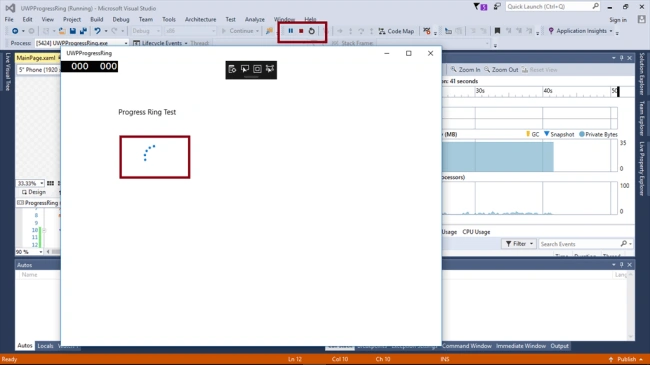Switch to Design view in XAML editor

34,192
